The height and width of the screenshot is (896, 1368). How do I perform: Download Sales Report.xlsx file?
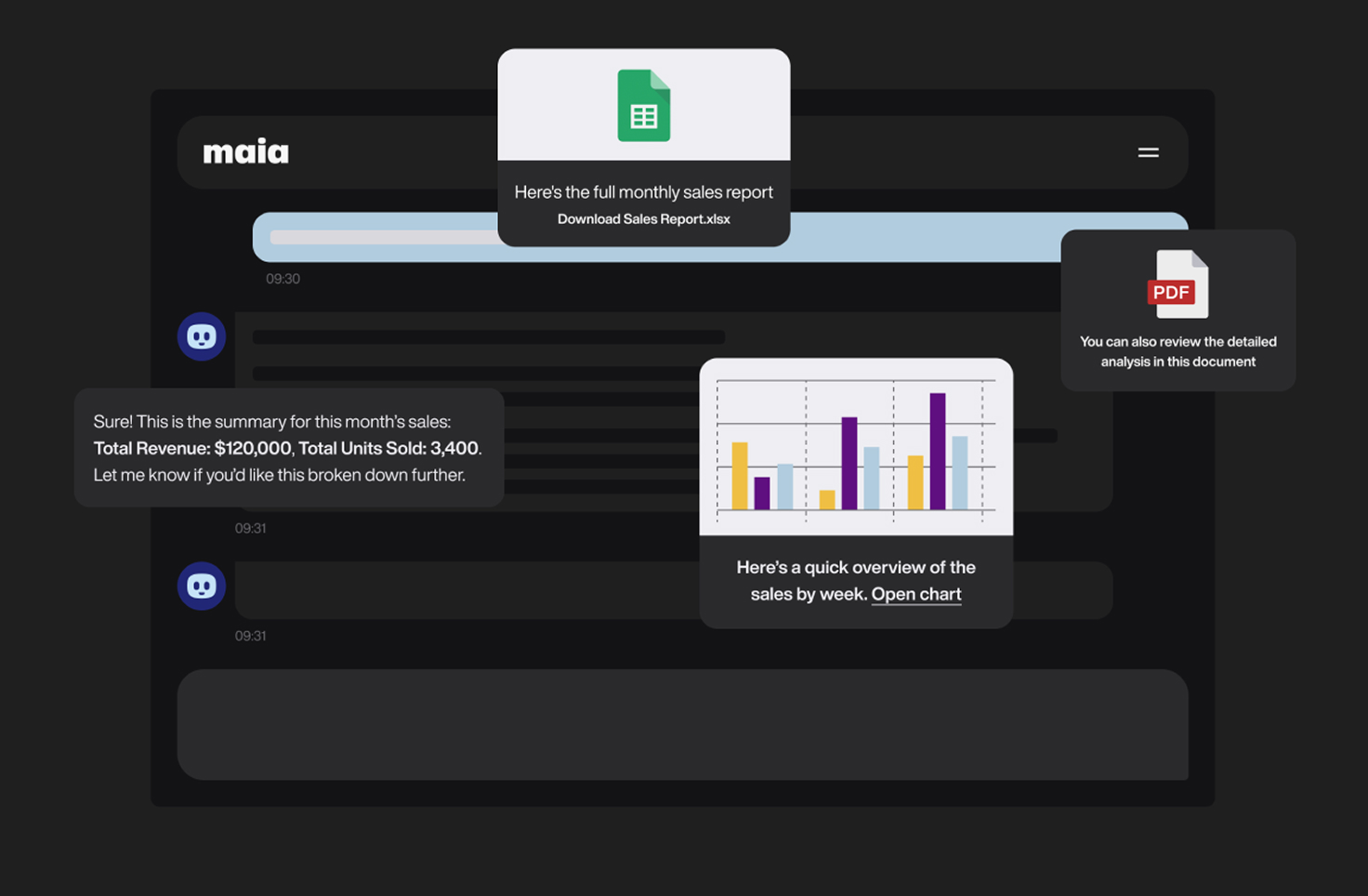[643, 219]
